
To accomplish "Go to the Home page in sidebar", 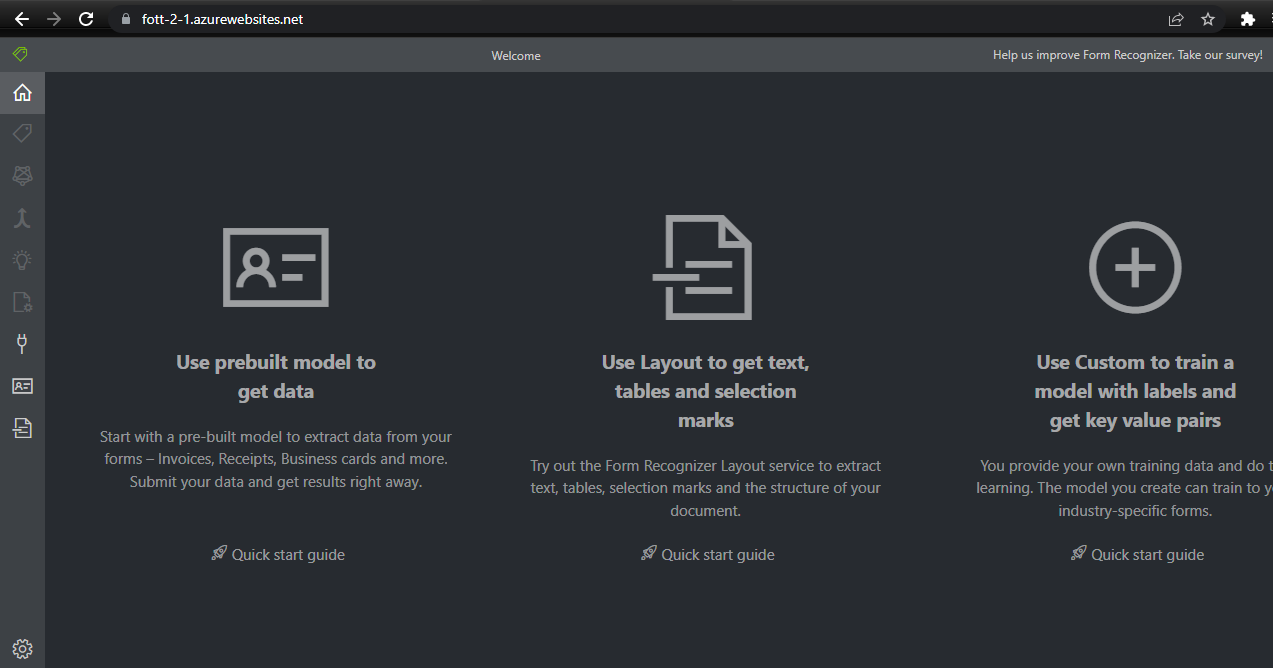I will [22, 93].
